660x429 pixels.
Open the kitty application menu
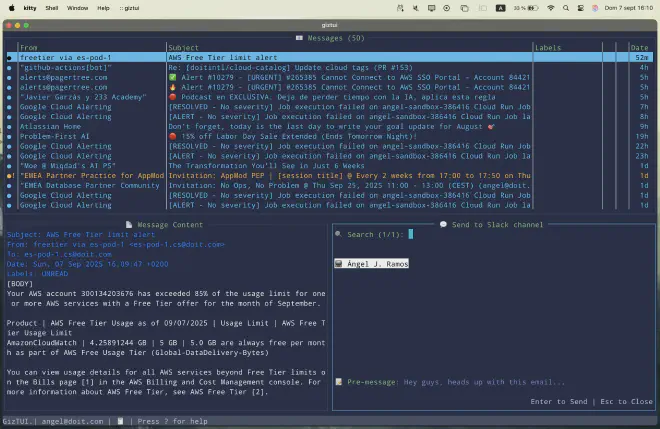[x=29, y=8]
